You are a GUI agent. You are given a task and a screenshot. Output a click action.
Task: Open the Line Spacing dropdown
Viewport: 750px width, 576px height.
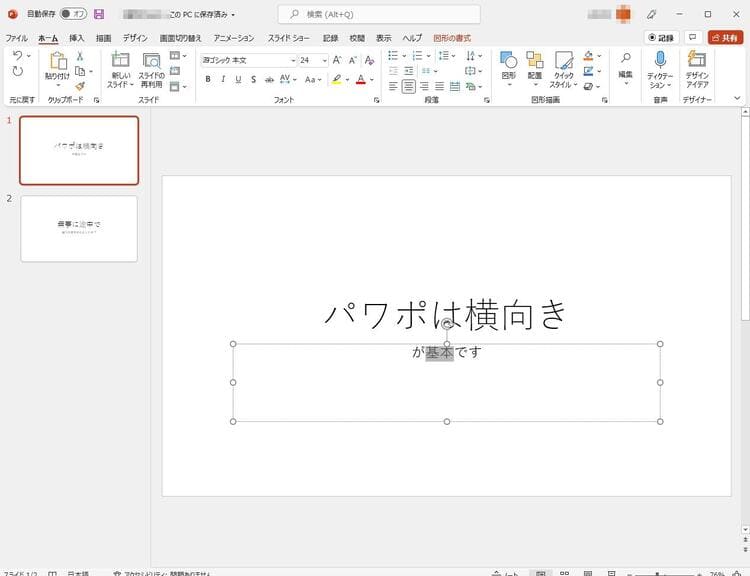pos(447,55)
